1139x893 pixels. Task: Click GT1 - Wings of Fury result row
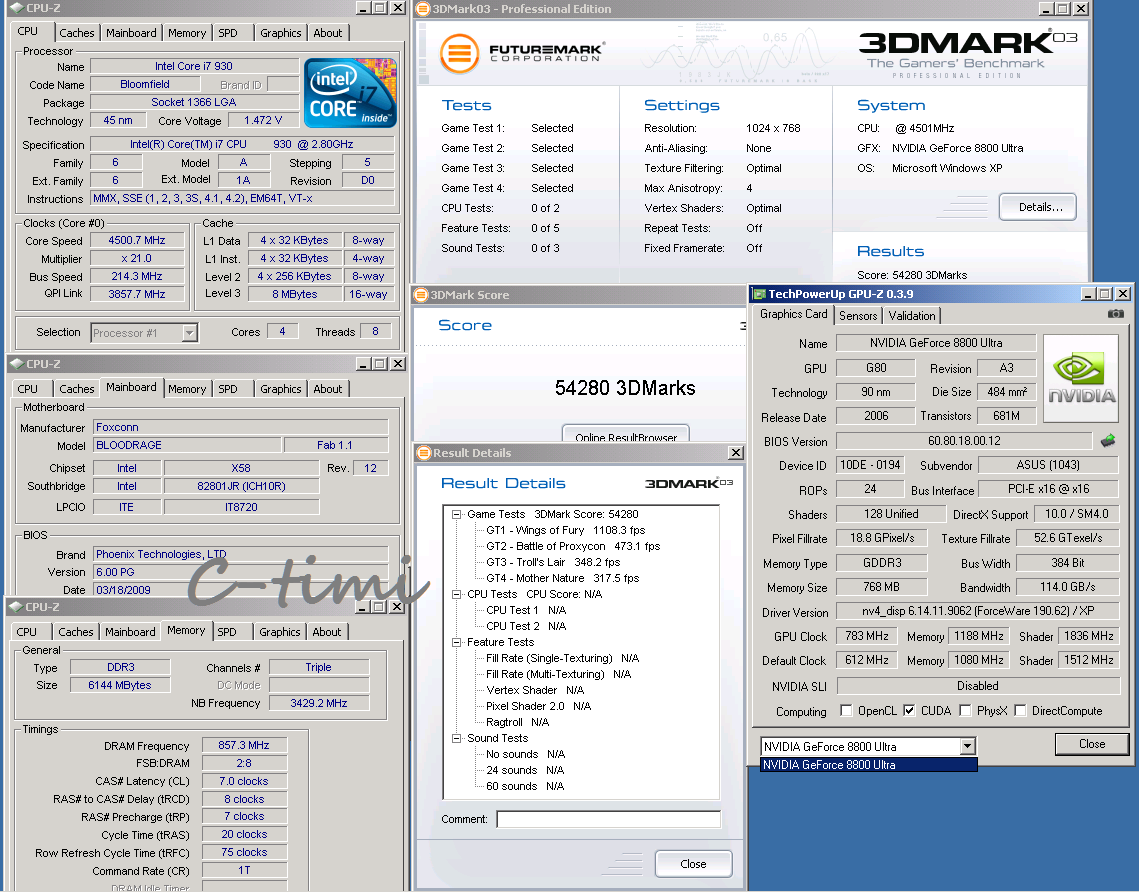pos(565,530)
